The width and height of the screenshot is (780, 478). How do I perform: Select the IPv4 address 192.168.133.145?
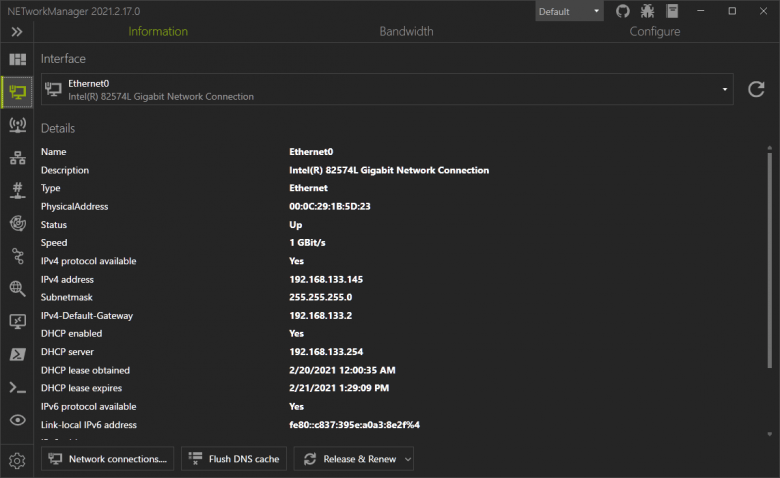point(326,280)
